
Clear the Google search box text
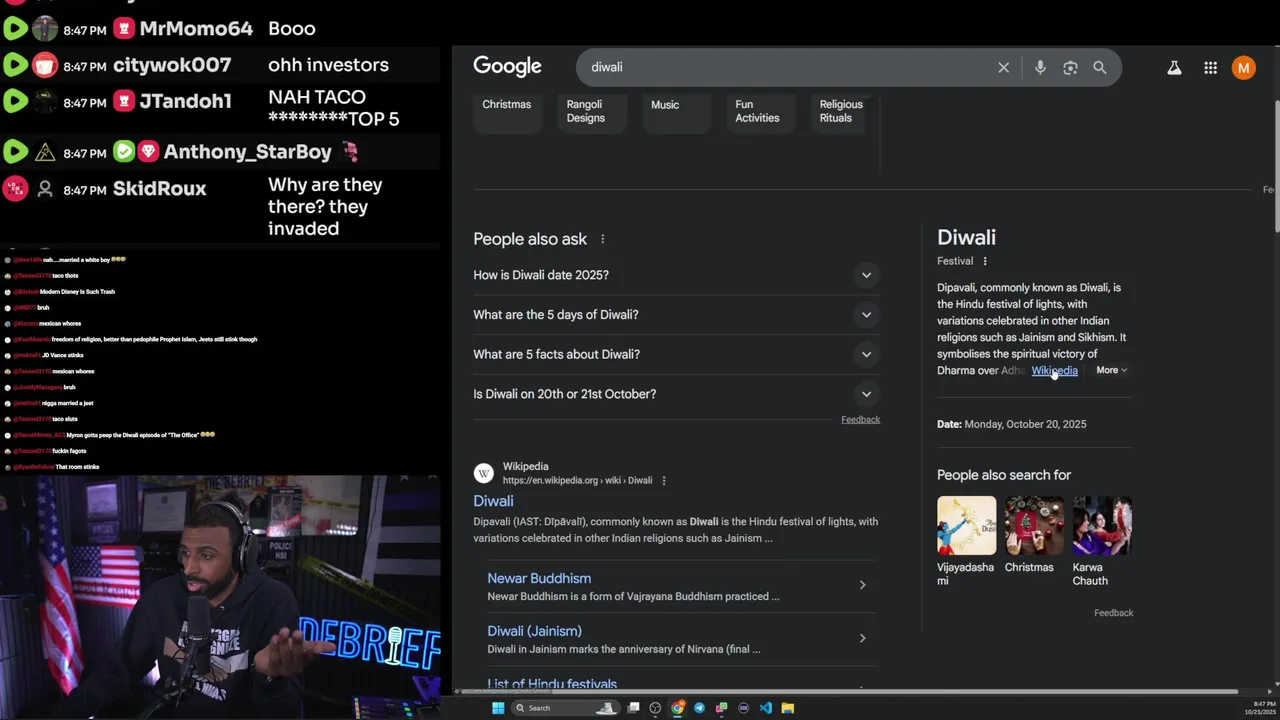coord(1003,67)
